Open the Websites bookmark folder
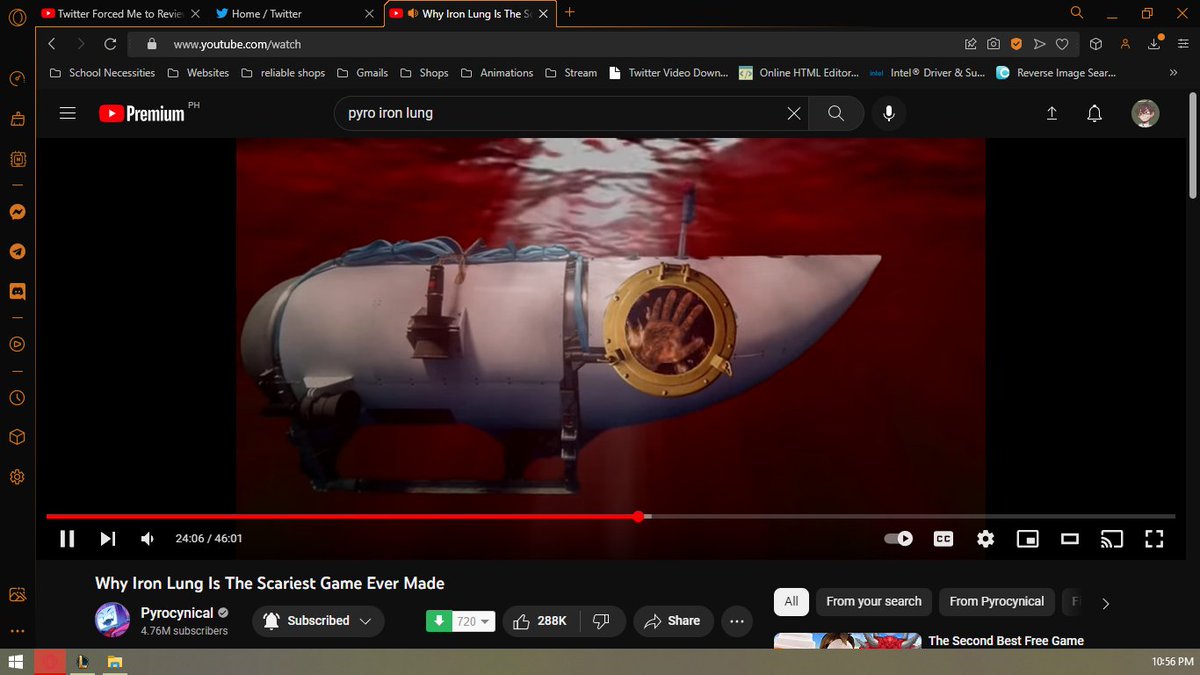Screen dimensions: 1200x675 (198, 73)
